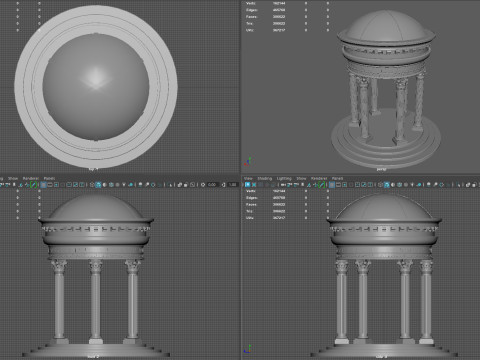
Task: Click the Gamma icon in bottom-left toolbar
Action: click(x=224, y=185)
